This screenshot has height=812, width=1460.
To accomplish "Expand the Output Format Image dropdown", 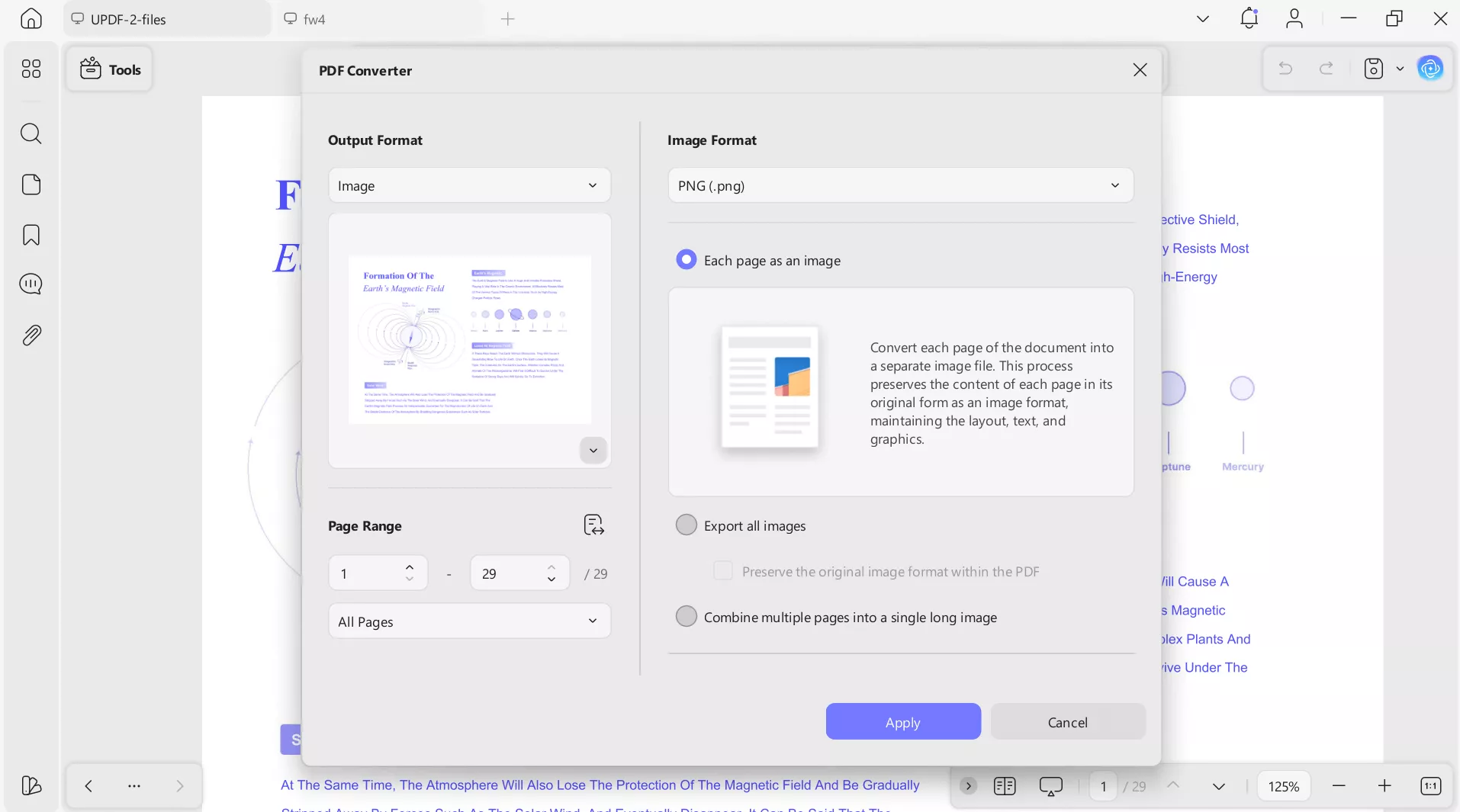I will [469, 185].
